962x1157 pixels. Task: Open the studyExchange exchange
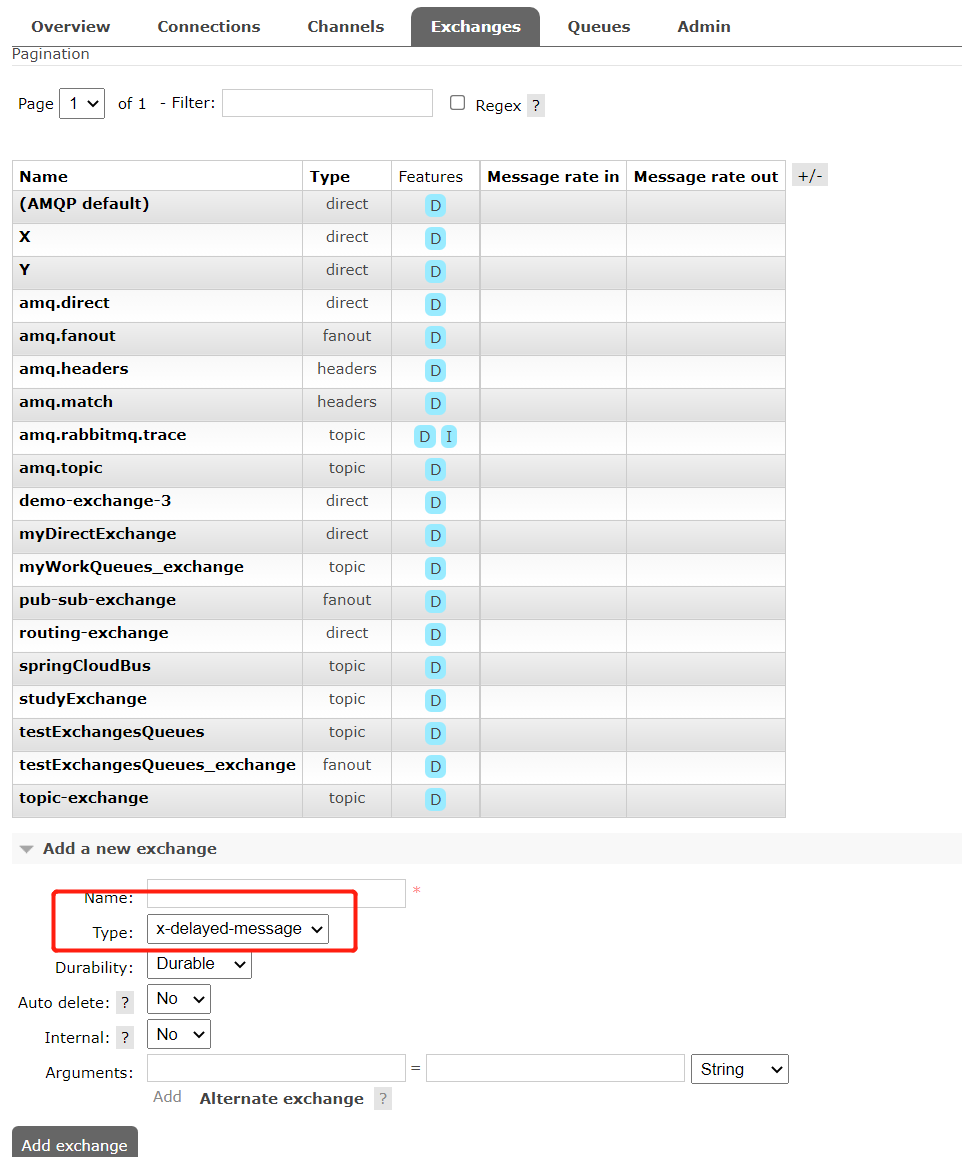83,699
